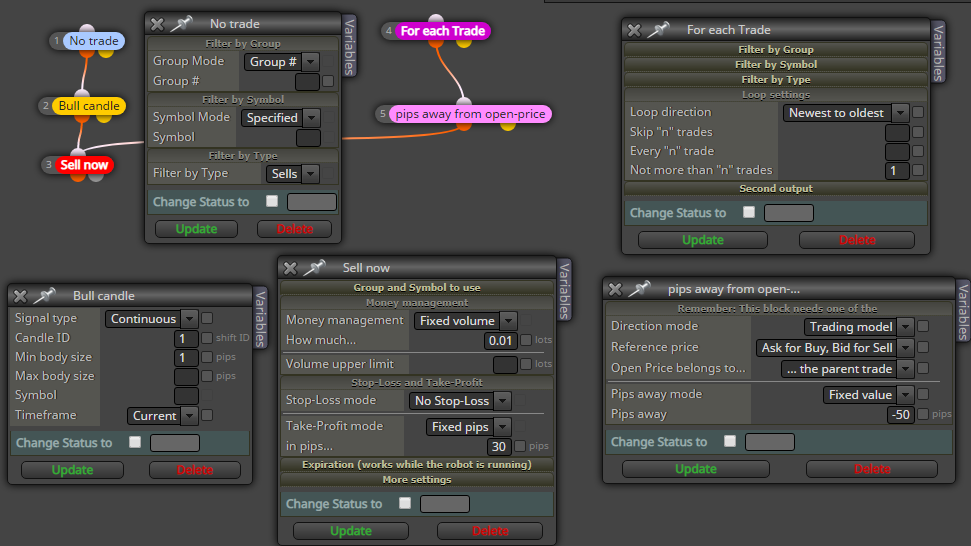Open Take-Profit mode dropdown

468,427
